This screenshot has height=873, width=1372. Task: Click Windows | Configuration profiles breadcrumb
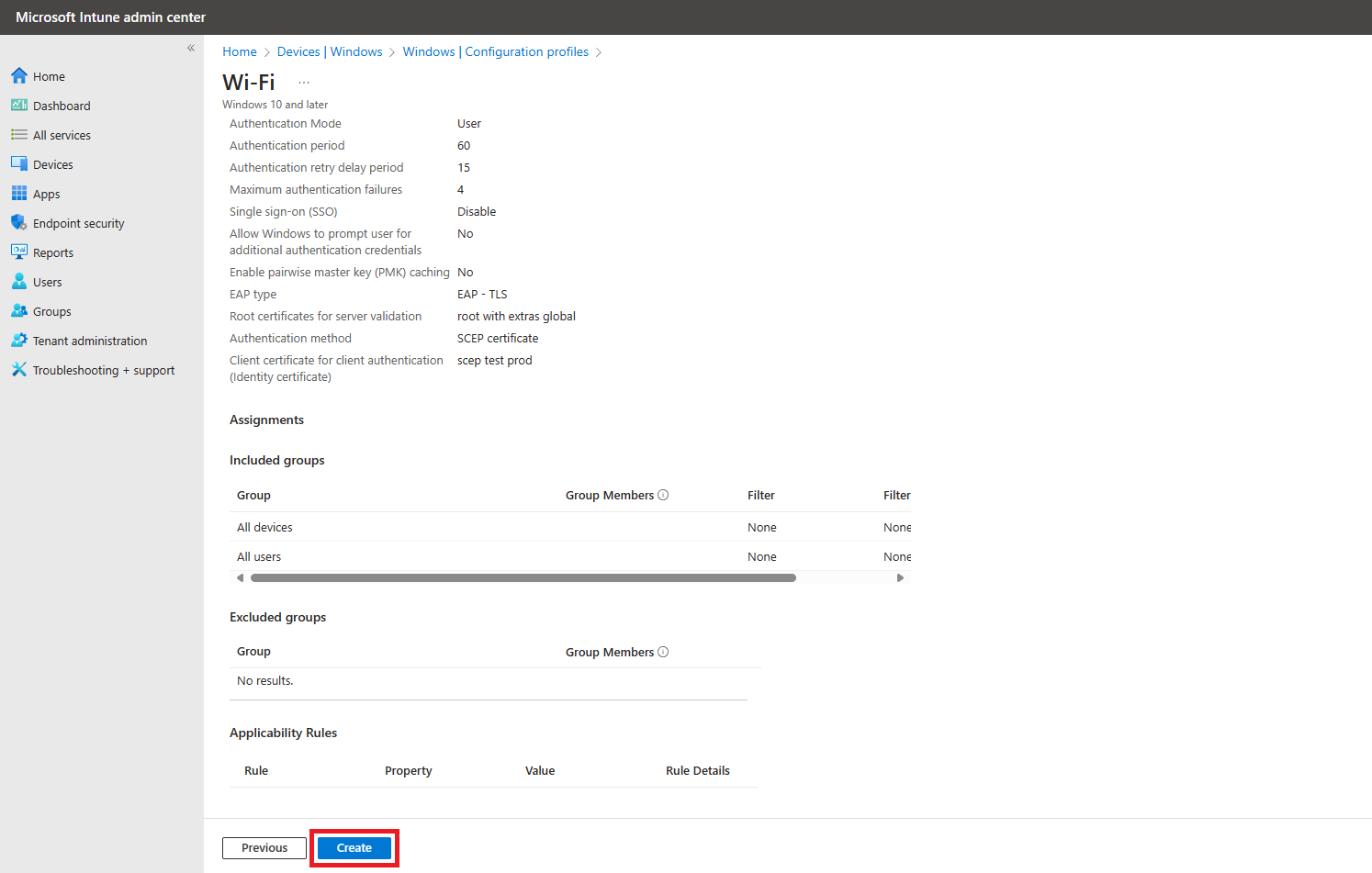[x=496, y=51]
